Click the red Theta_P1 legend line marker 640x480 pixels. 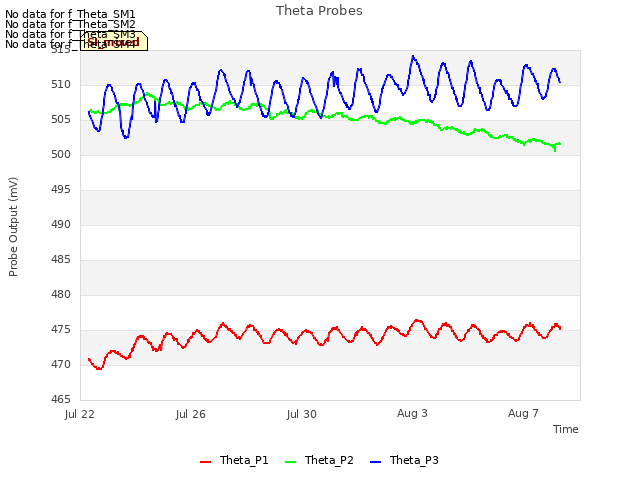[x=205, y=462]
